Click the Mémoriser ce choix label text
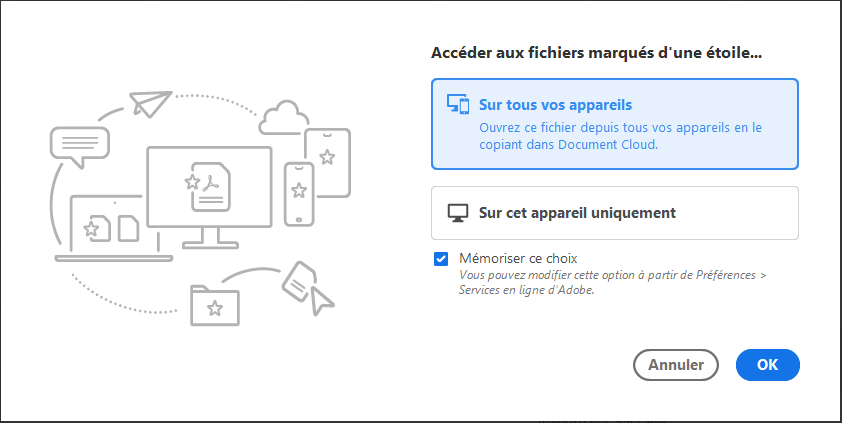 coord(518,258)
